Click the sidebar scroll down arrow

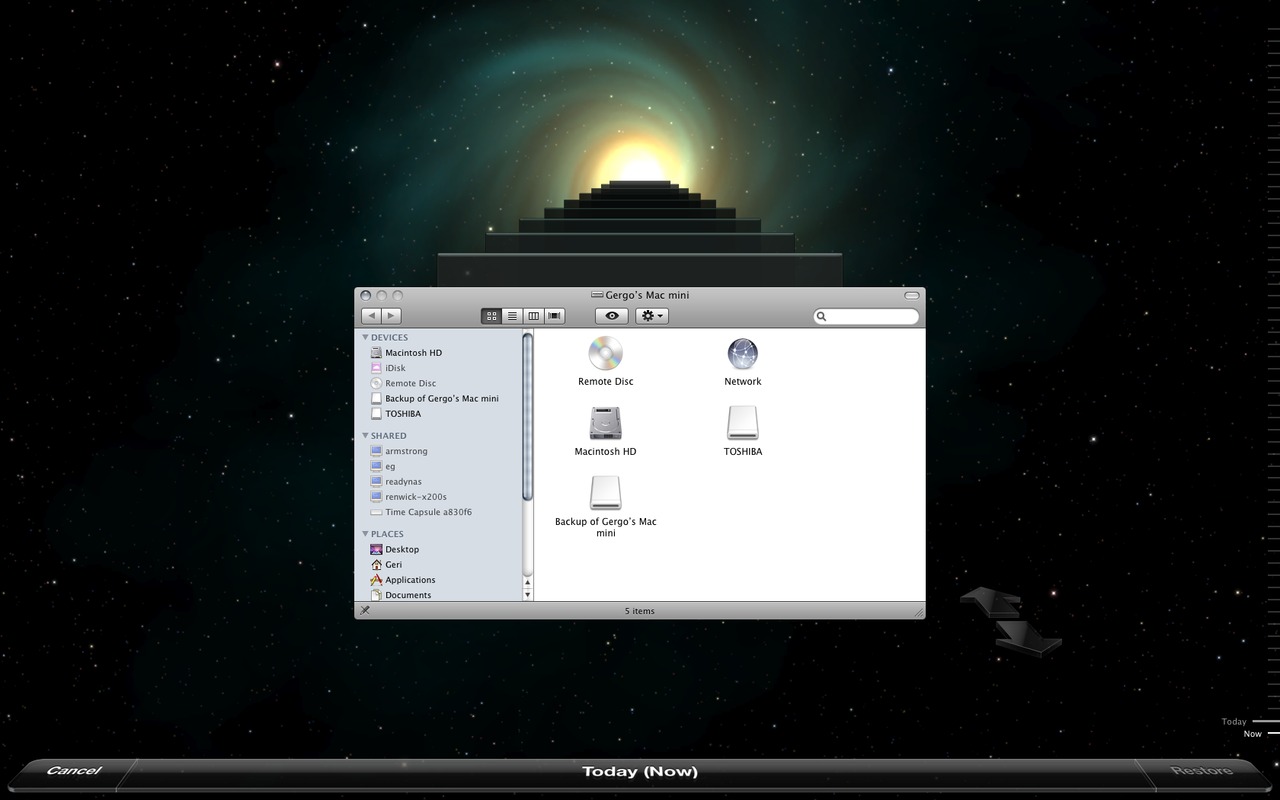[528, 594]
